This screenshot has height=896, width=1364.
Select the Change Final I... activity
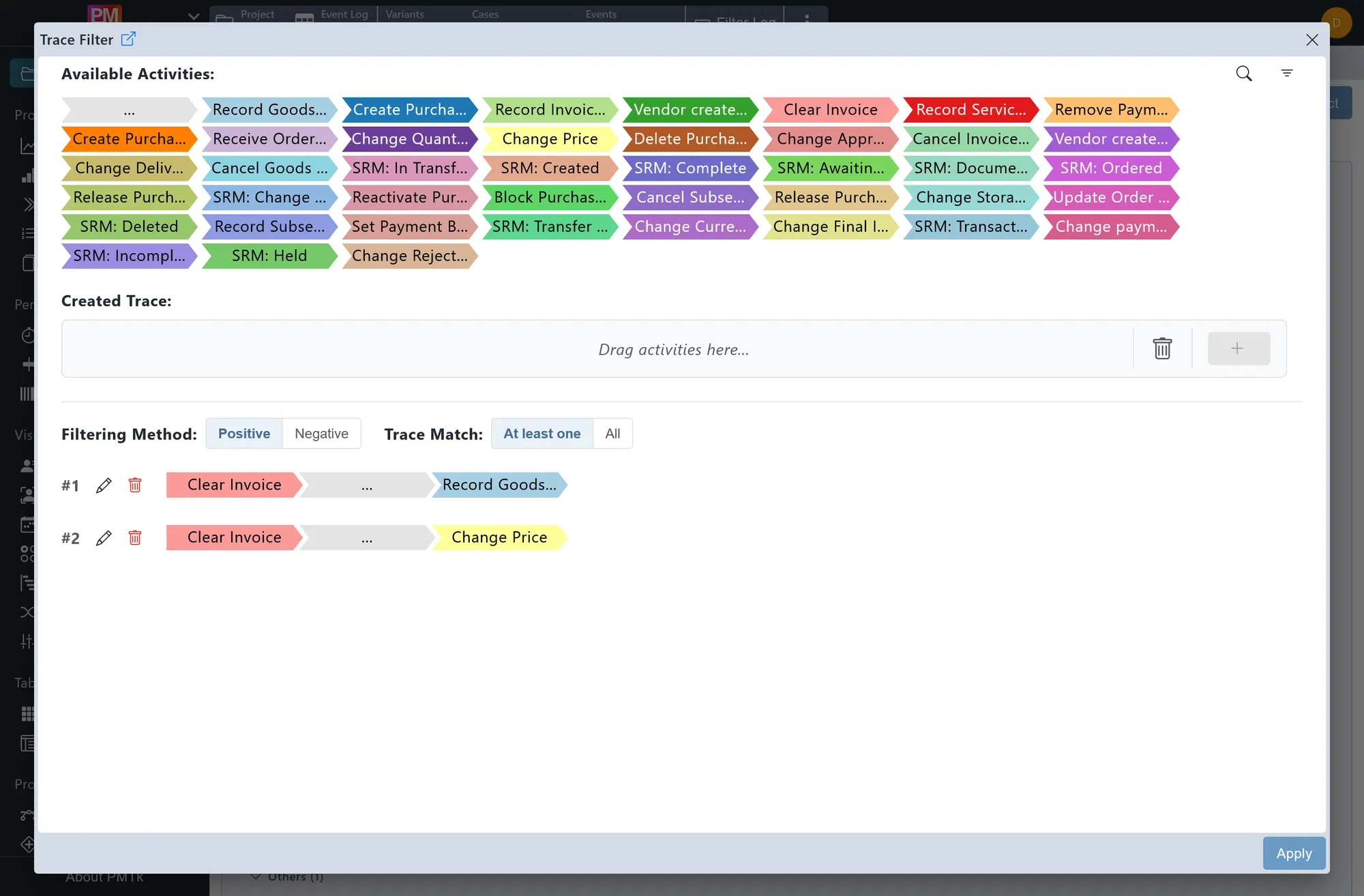click(831, 227)
